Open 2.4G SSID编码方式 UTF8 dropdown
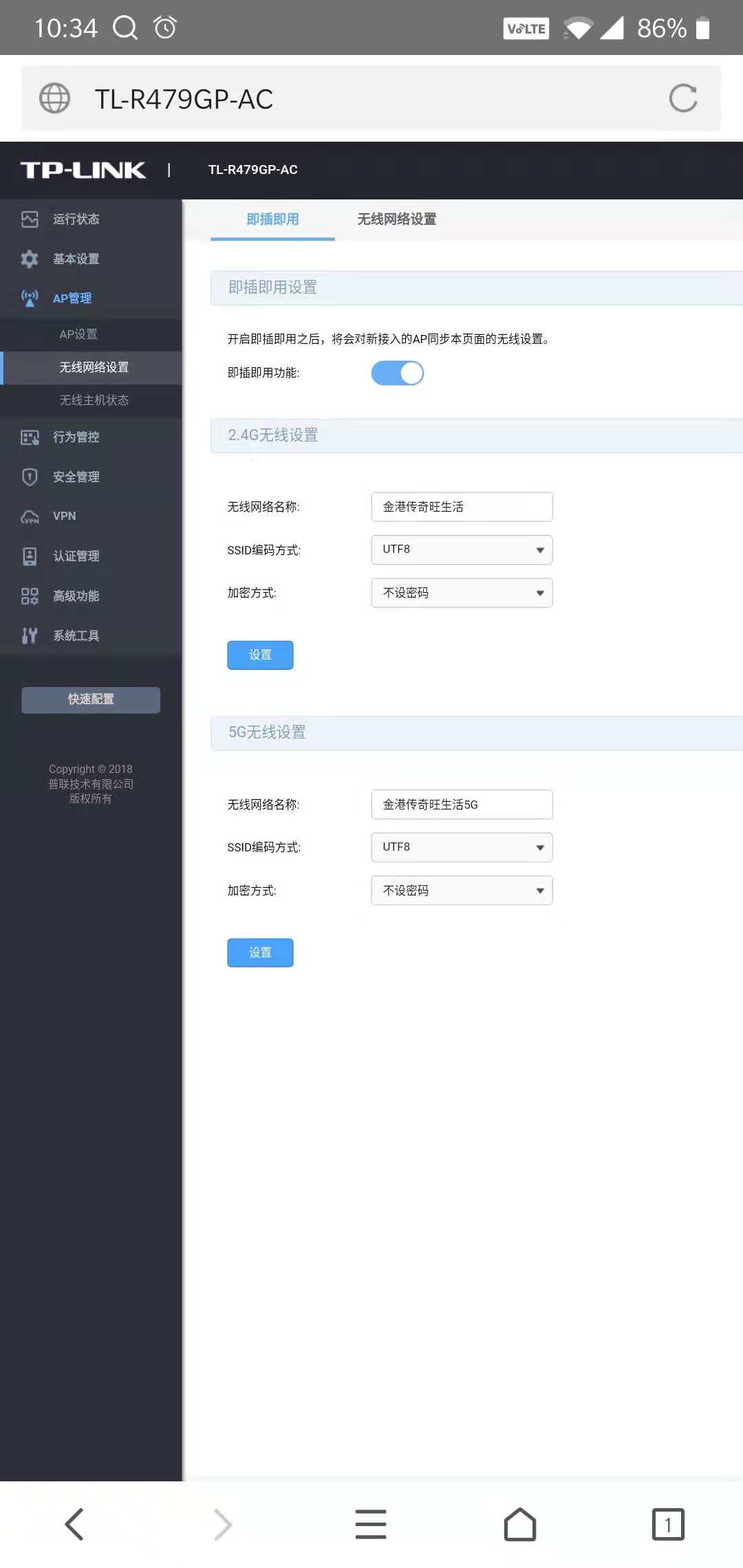This screenshot has height=1568, width=743. coord(462,549)
